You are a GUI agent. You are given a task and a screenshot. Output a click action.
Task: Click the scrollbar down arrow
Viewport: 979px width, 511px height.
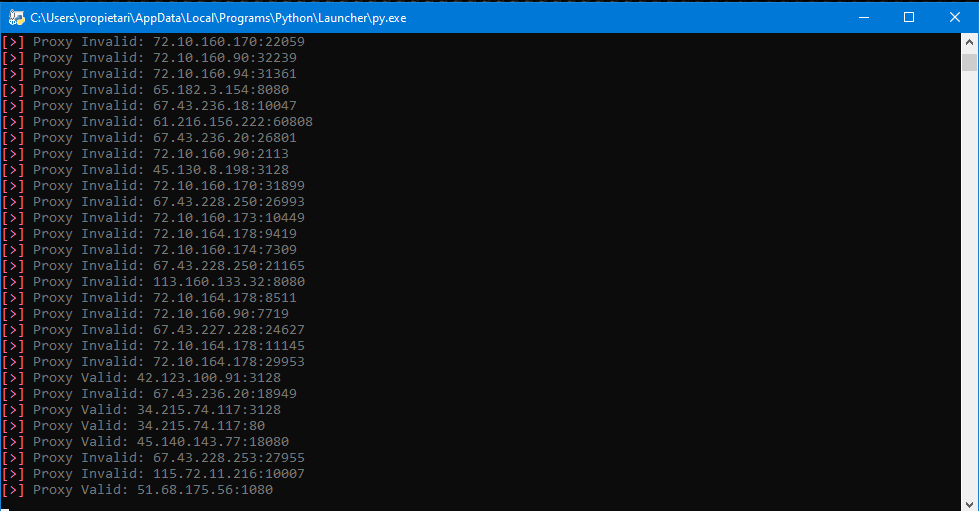click(x=969, y=504)
